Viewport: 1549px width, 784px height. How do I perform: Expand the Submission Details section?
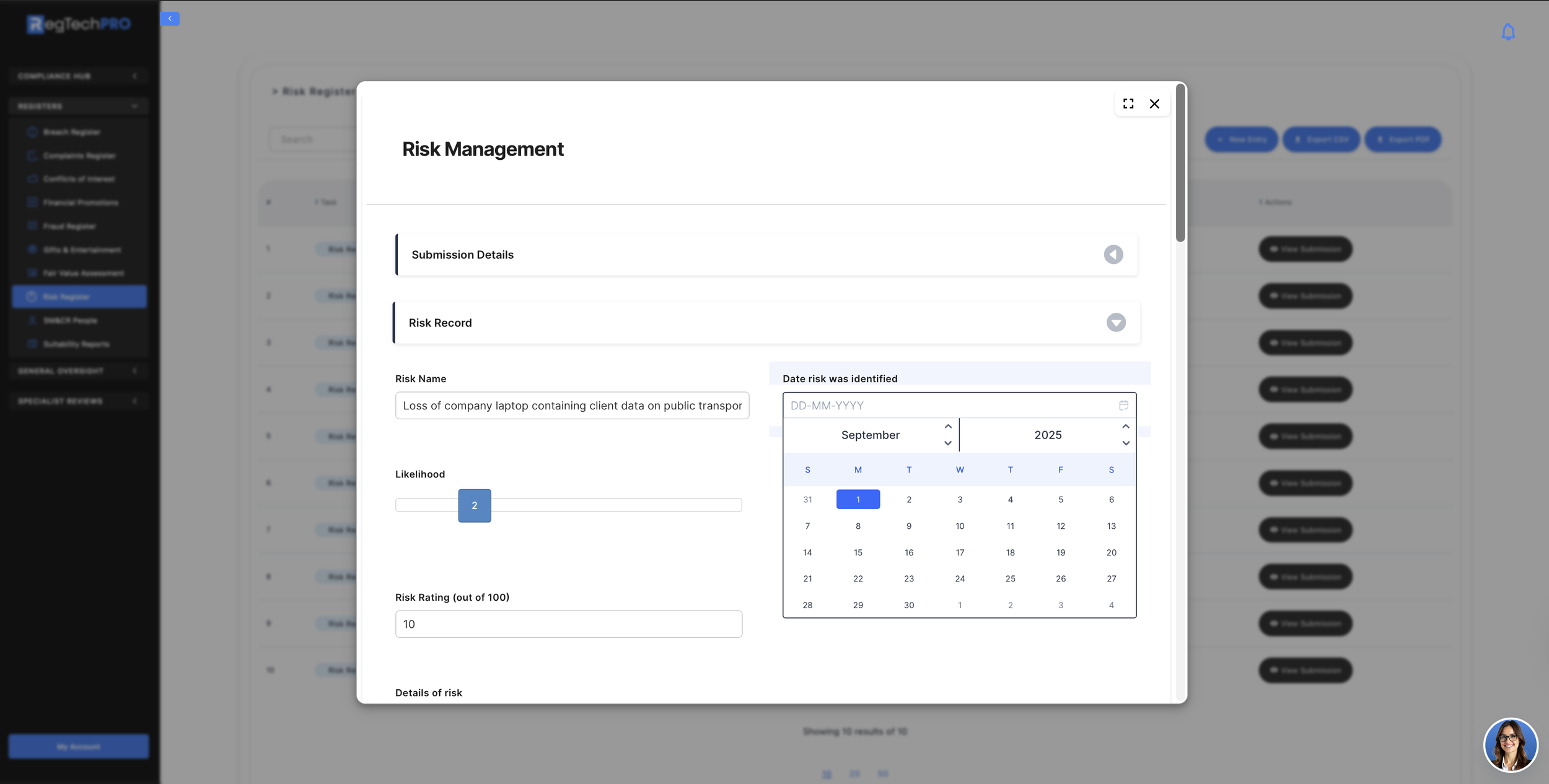tap(1113, 255)
